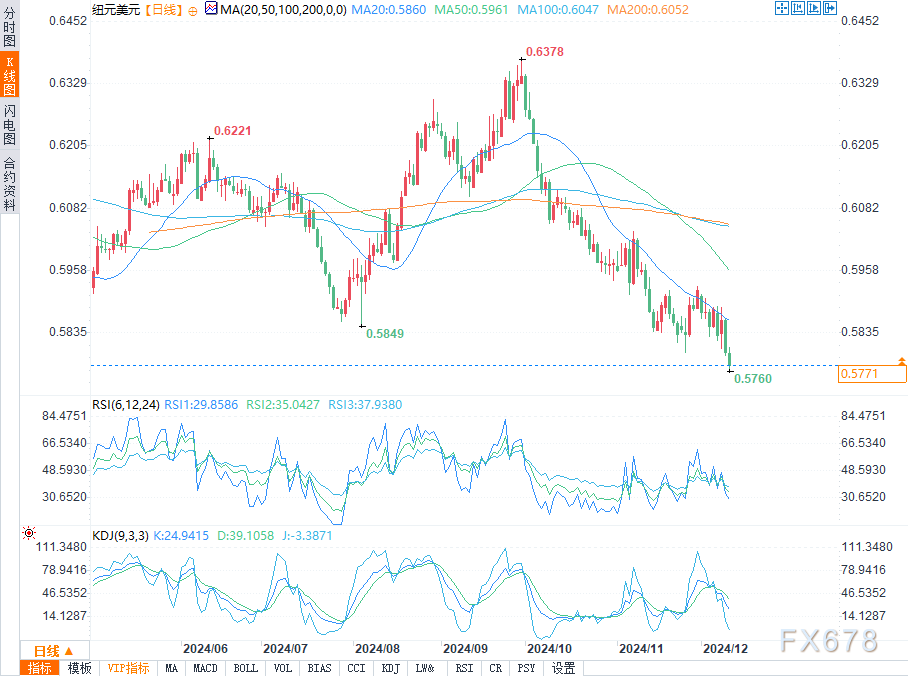Viewport: 908px width, 676px height.
Task: Click the 2024/10 date axis label
Action: (x=549, y=649)
